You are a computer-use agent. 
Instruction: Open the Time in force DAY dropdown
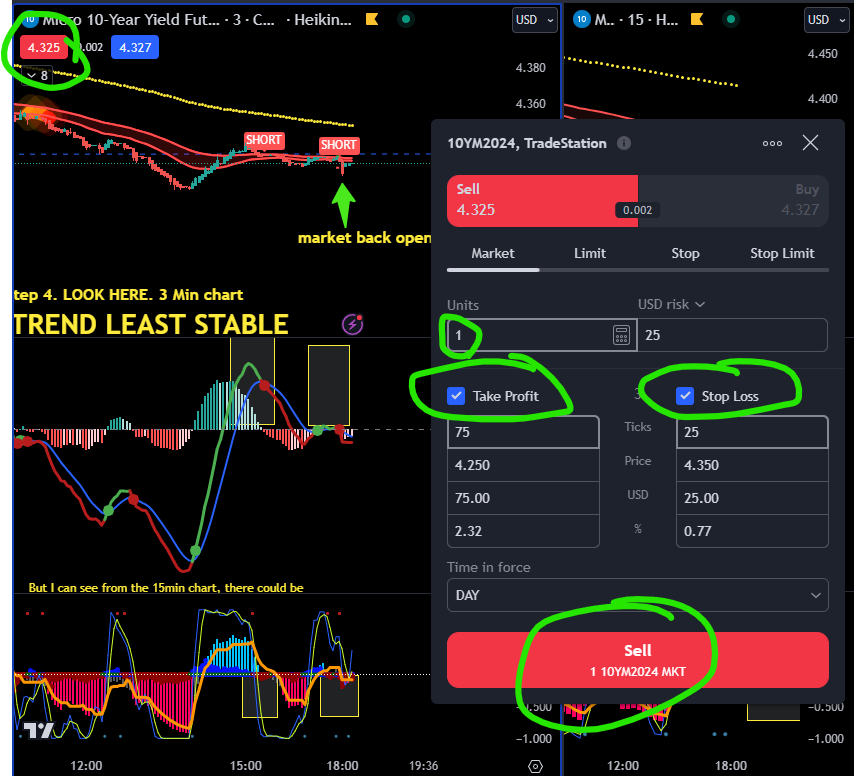tap(638, 595)
